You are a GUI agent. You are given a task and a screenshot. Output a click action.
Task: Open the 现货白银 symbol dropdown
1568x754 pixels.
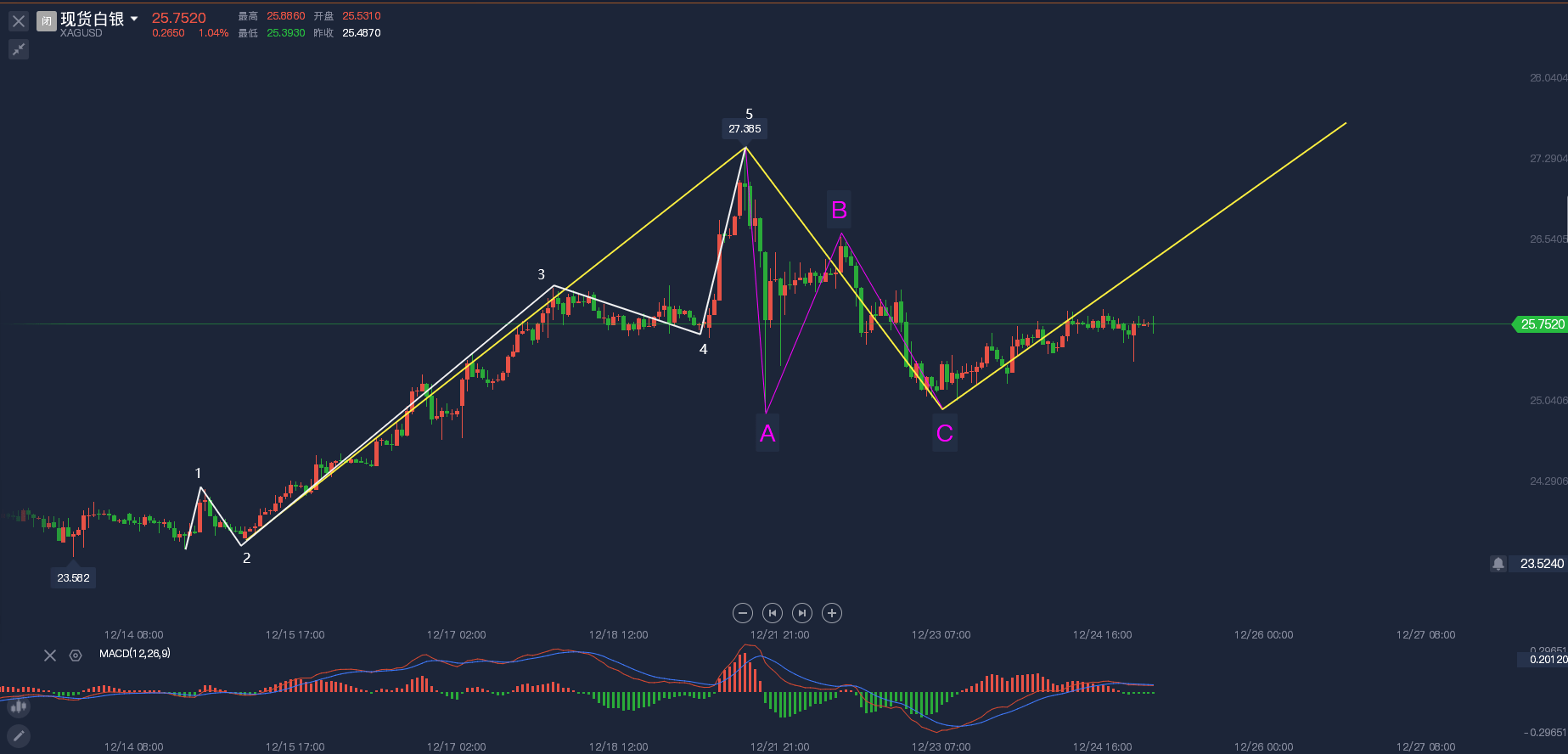(134, 19)
